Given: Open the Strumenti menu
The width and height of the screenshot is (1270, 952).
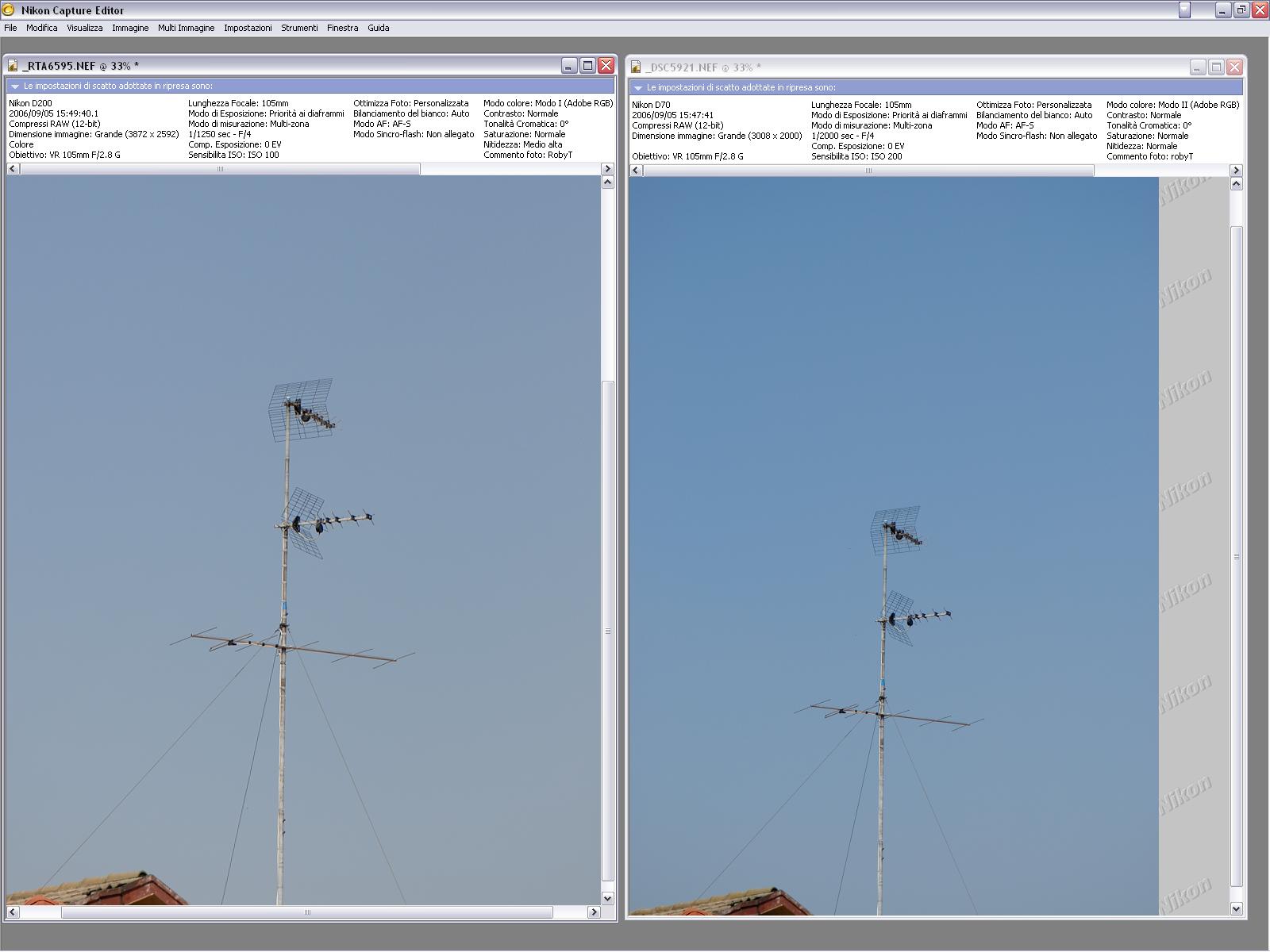Looking at the screenshot, I should click(299, 28).
